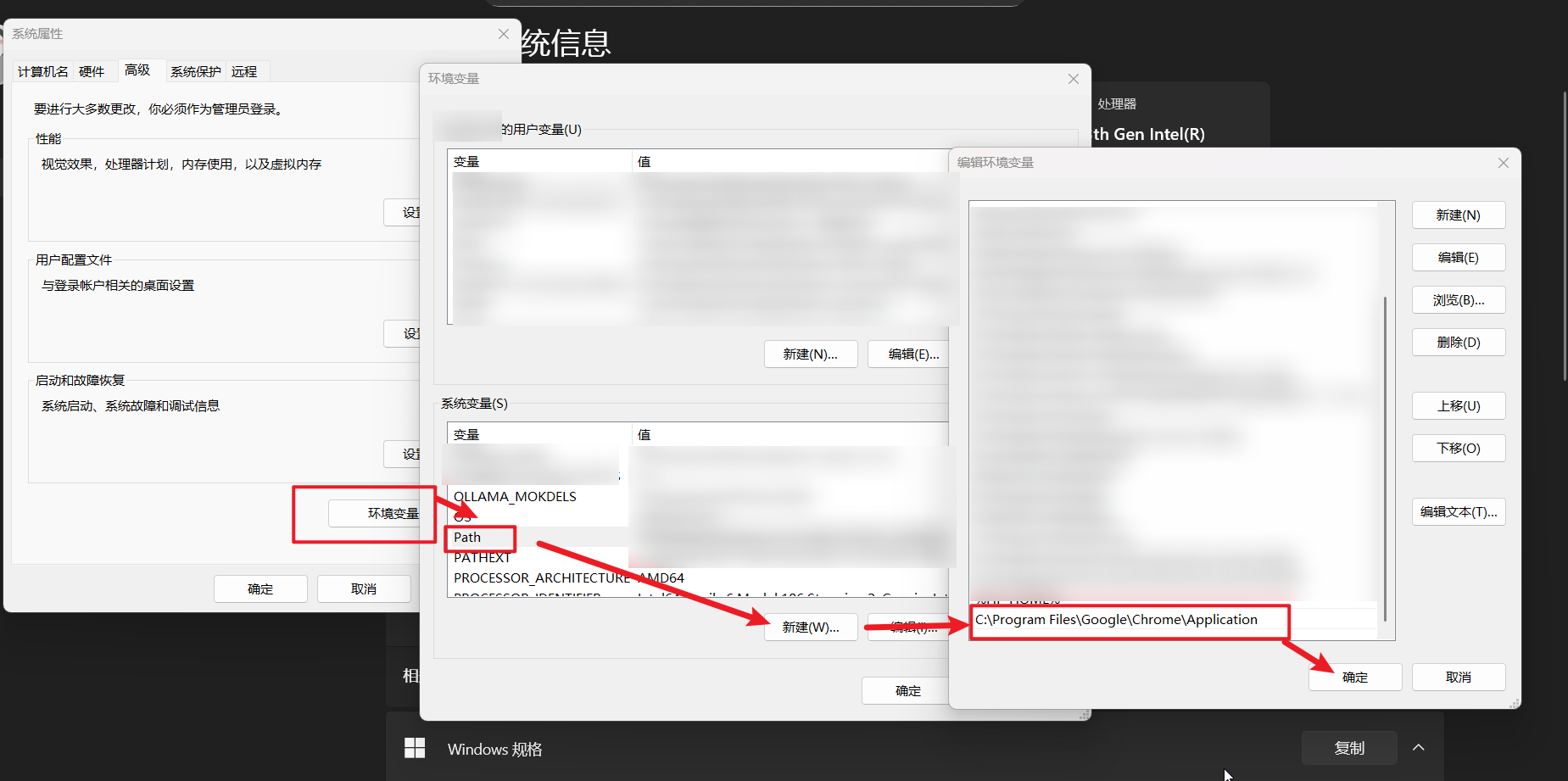Image resolution: width=1568 pixels, height=781 pixels.
Task: Select the PROCESSOR_ARCHITECTURE variable row
Action: pyautogui.click(x=698, y=578)
